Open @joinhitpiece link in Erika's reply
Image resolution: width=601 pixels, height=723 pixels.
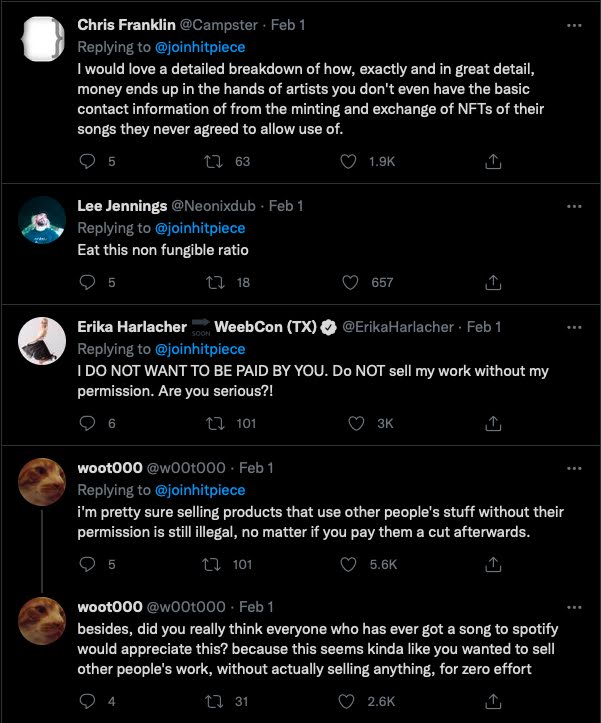pyautogui.click(x=198, y=349)
